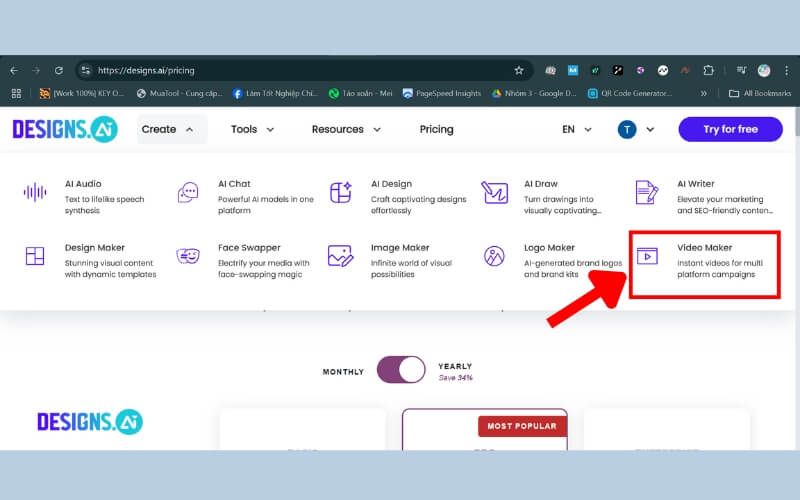Expand the Resources dropdown menu
The image size is (800, 500).
[346, 129]
